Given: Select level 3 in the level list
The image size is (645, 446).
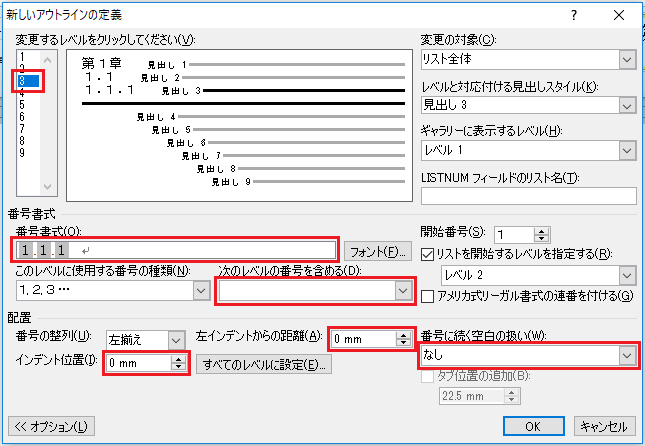Looking at the screenshot, I should (28, 81).
